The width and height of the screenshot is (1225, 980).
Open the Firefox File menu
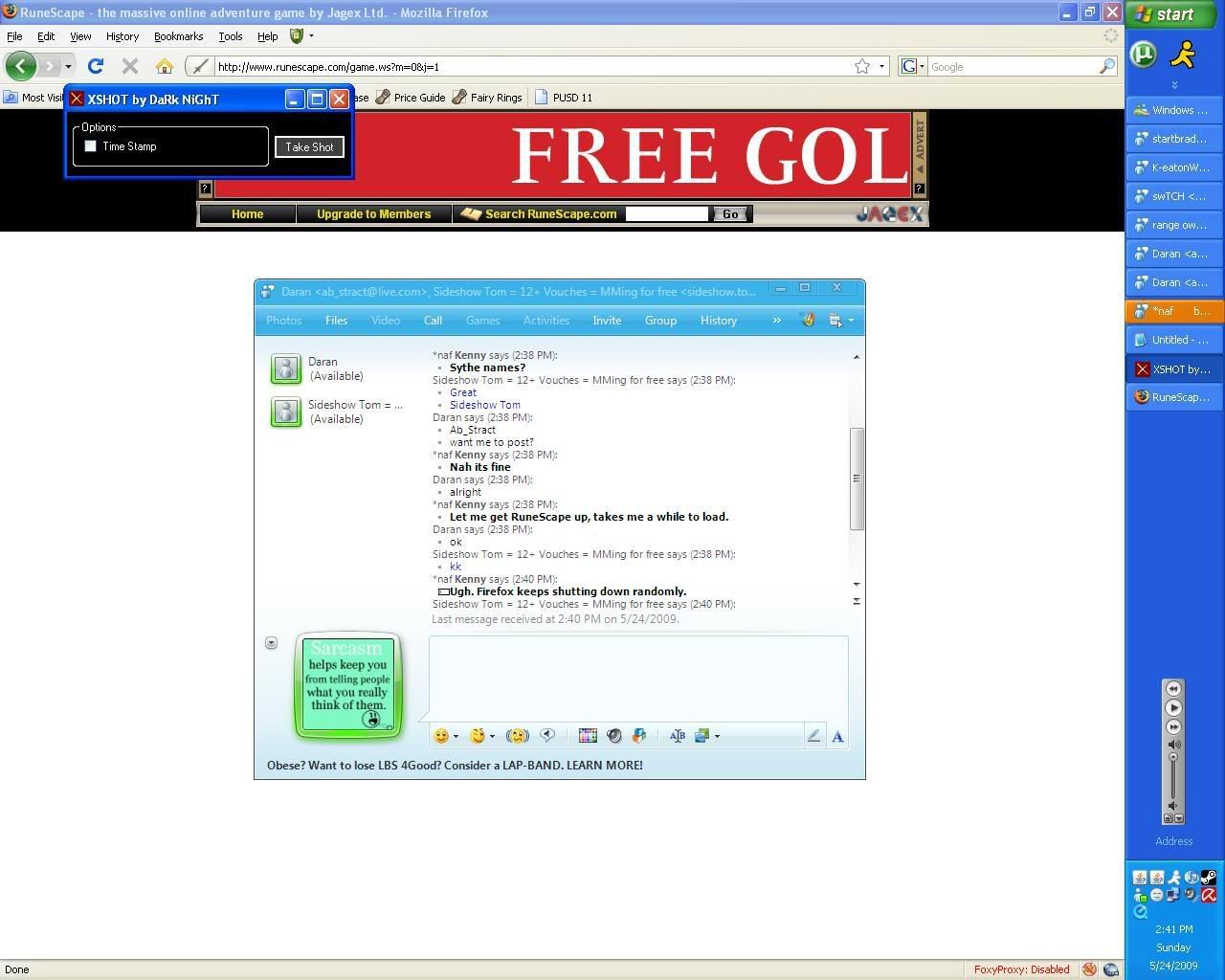[14, 36]
